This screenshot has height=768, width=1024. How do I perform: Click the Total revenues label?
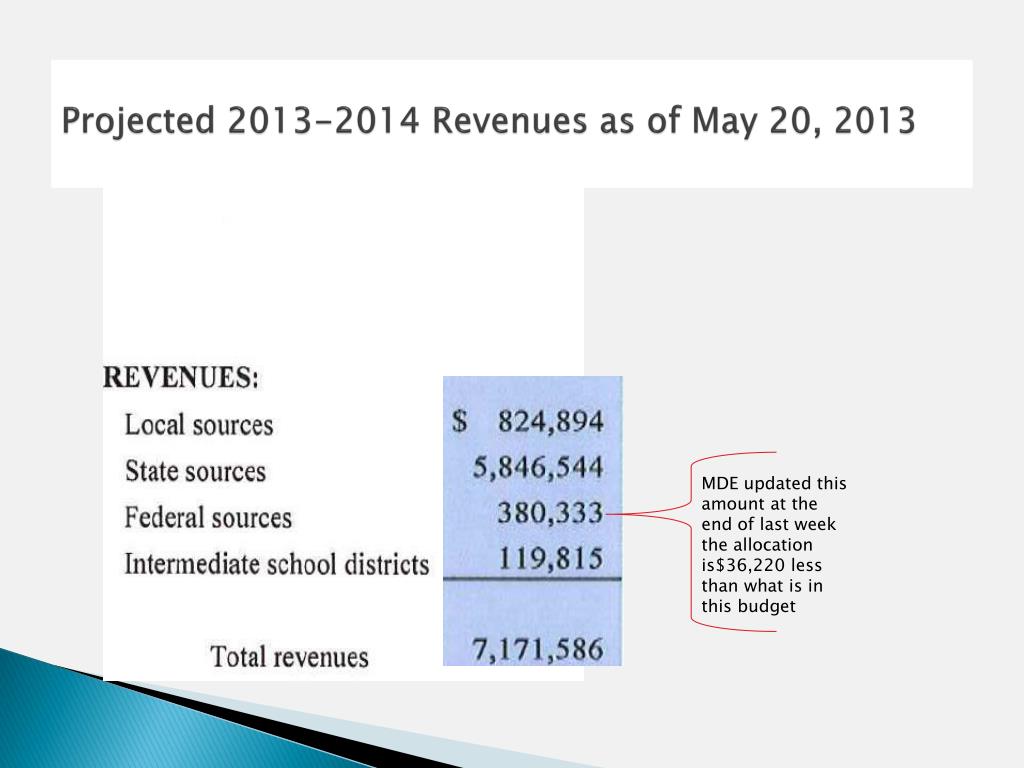click(x=289, y=657)
